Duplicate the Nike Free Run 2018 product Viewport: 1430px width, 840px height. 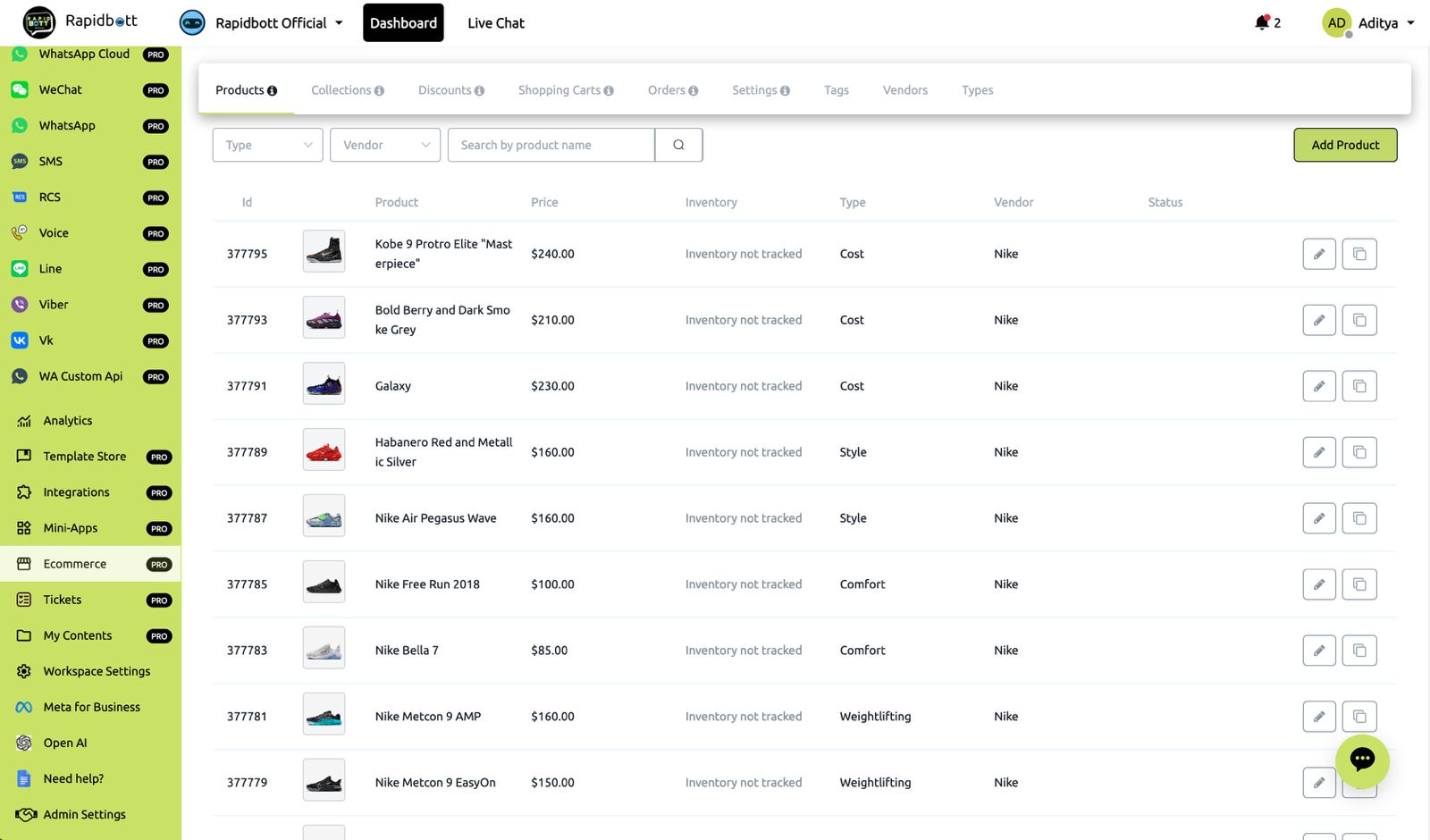click(1358, 584)
